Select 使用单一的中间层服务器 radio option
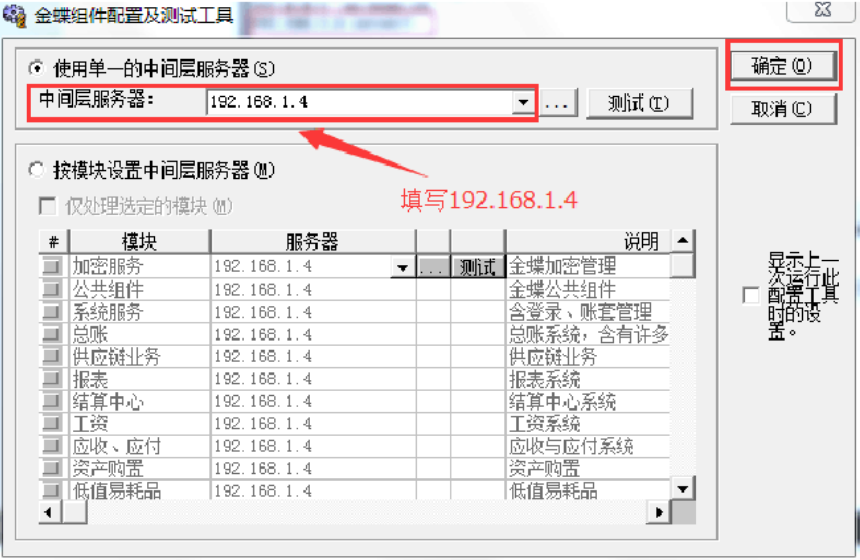Screen dimensions: 860x560 click(x=36, y=69)
